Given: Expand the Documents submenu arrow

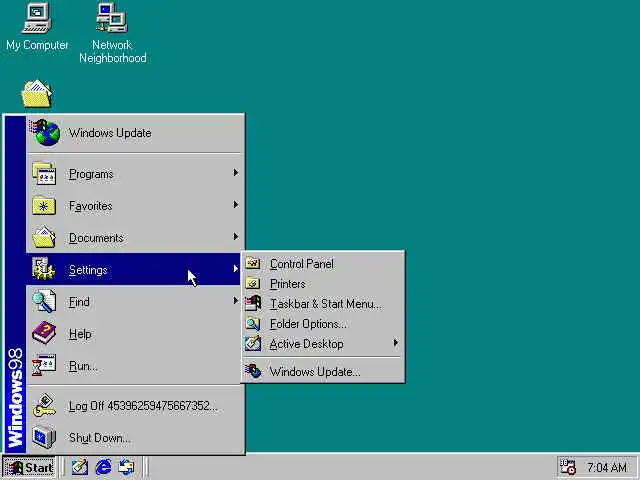Looking at the screenshot, I should tap(236, 236).
